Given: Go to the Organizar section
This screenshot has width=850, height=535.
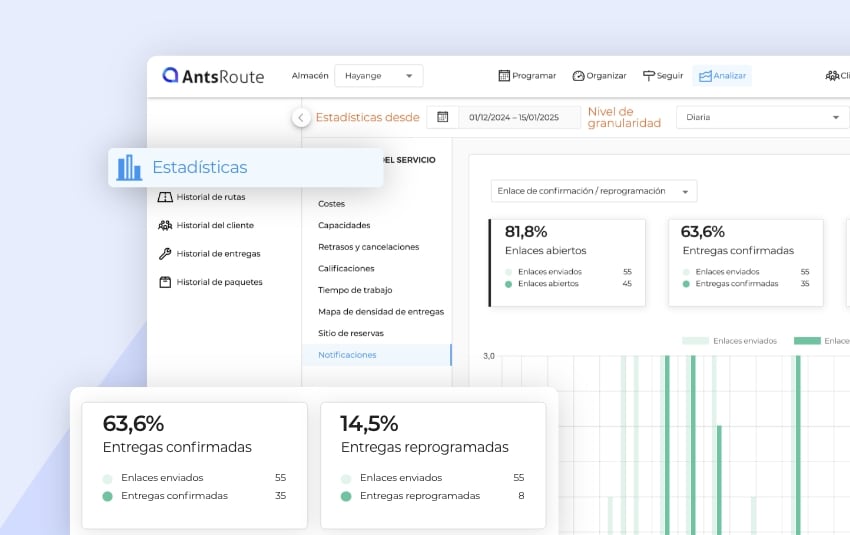Looking at the screenshot, I should [x=599, y=76].
